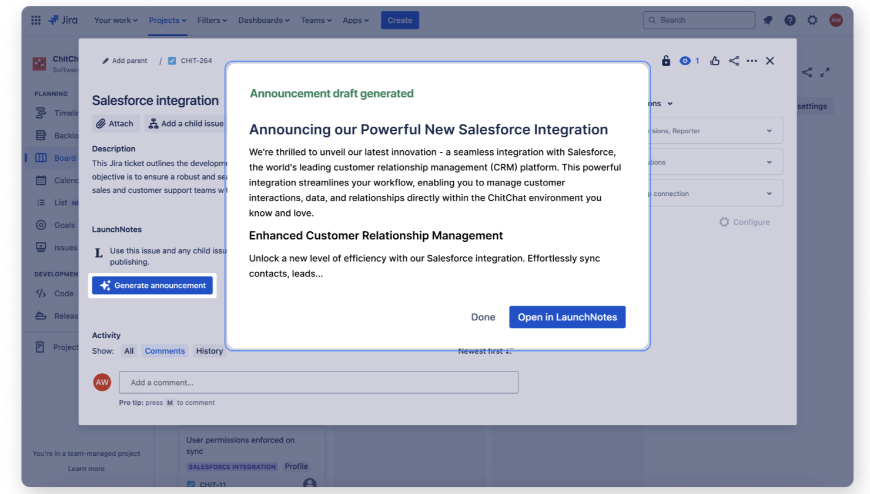Click the share icon in issue header
Screen dimensions: 870x494
pos(734,61)
